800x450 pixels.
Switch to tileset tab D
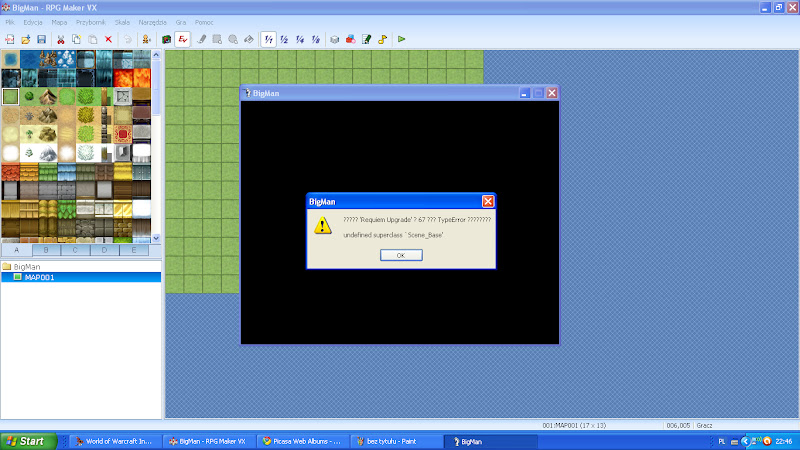click(104, 250)
